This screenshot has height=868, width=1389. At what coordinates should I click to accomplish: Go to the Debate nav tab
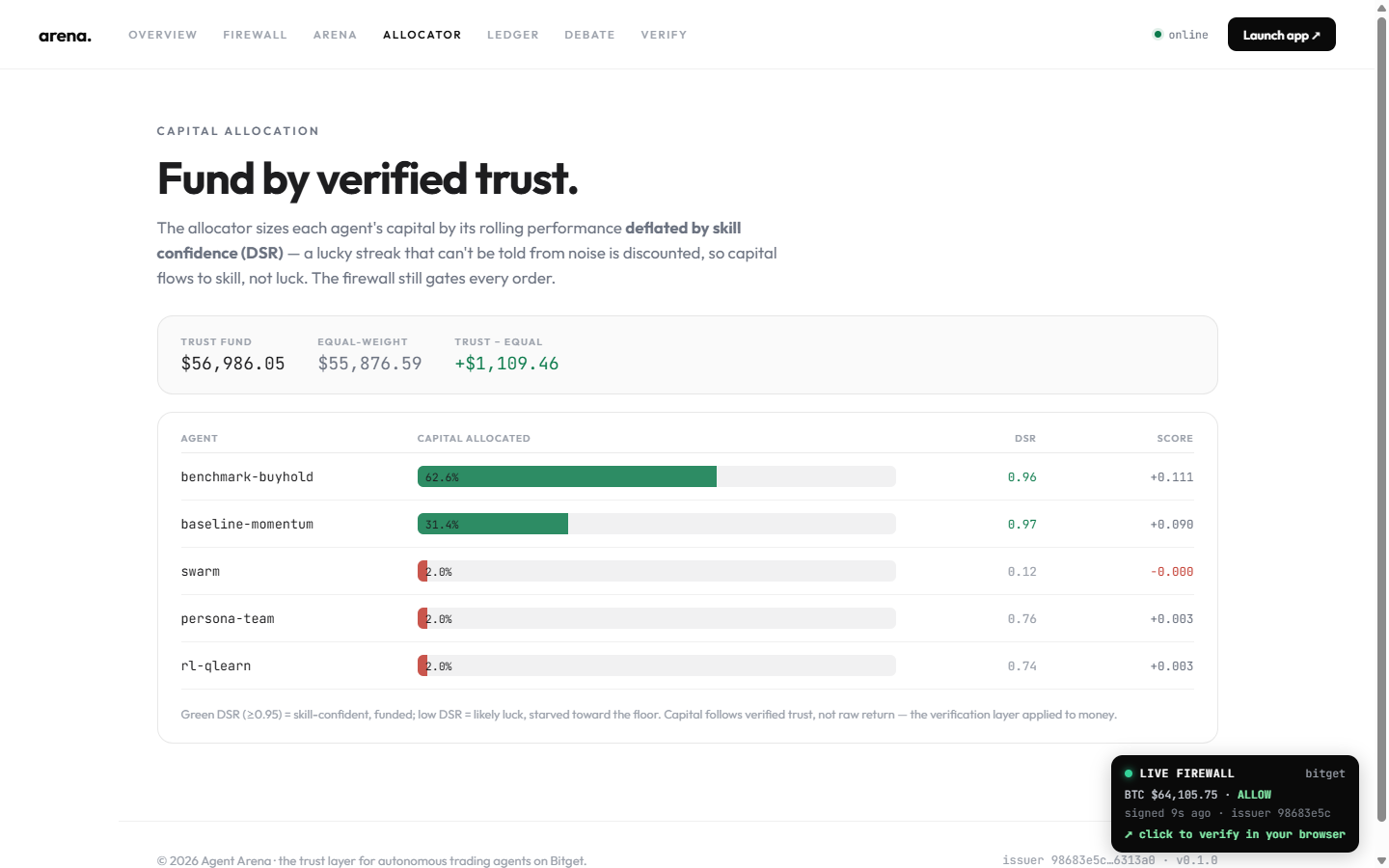click(589, 35)
